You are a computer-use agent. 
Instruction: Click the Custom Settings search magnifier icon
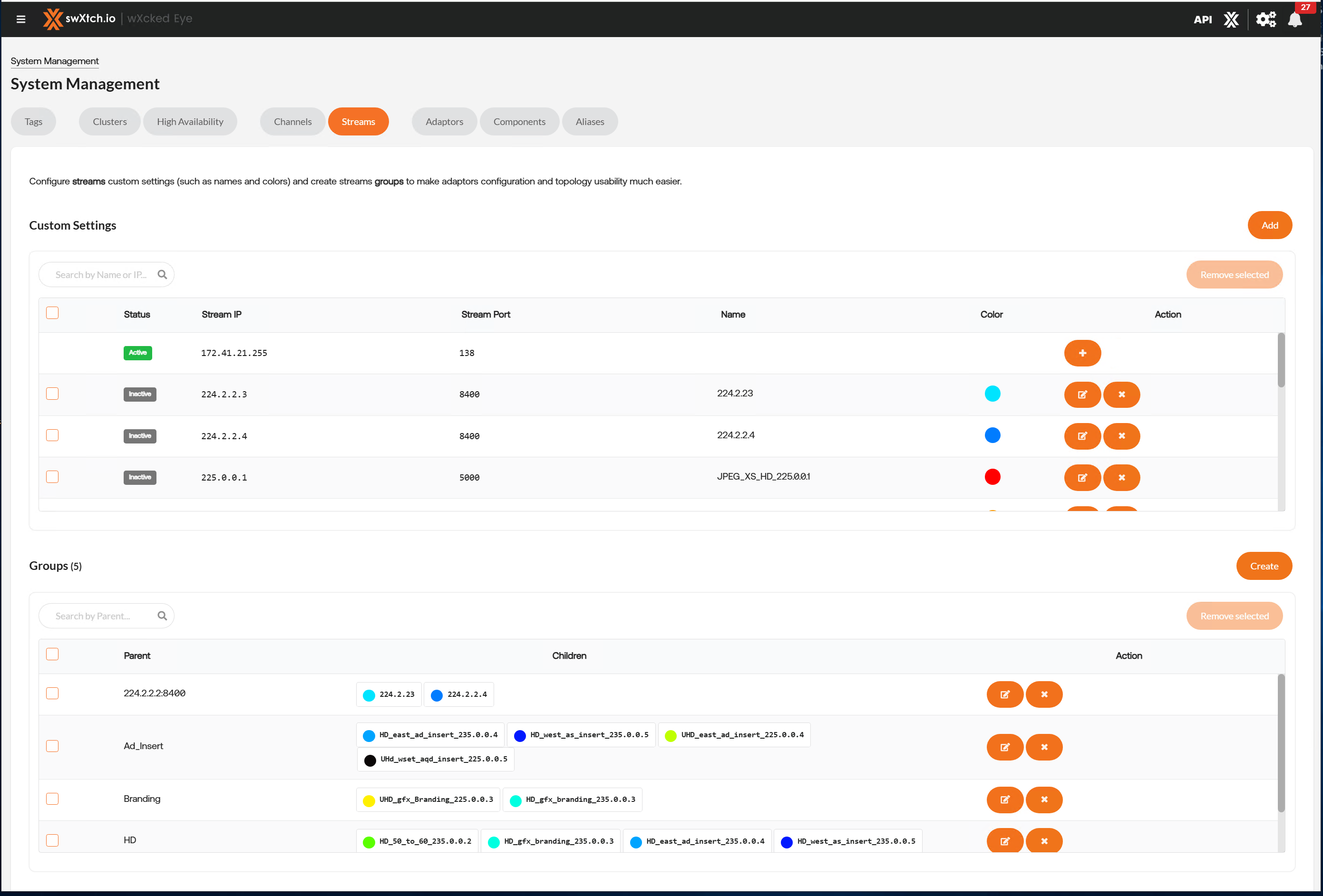[162, 274]
